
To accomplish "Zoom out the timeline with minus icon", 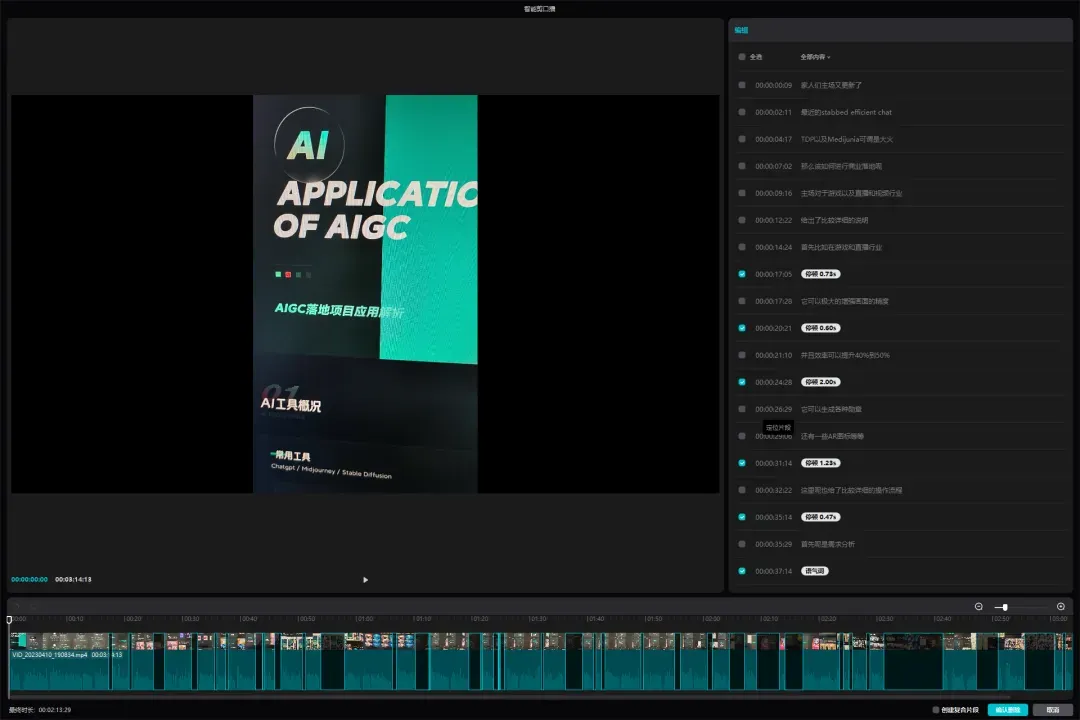I will pos(979,606).
